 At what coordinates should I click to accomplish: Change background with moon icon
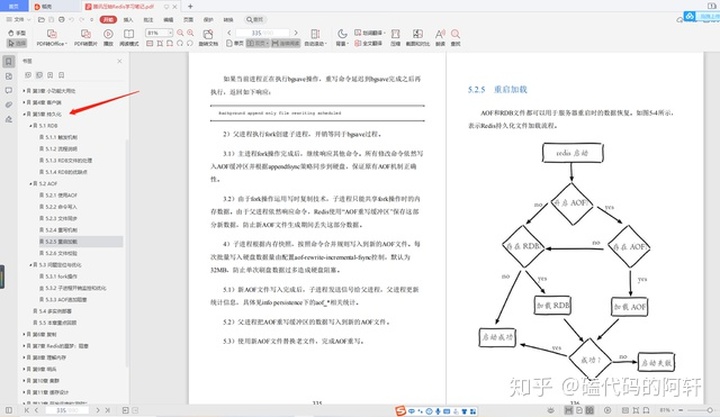[342, 37]
